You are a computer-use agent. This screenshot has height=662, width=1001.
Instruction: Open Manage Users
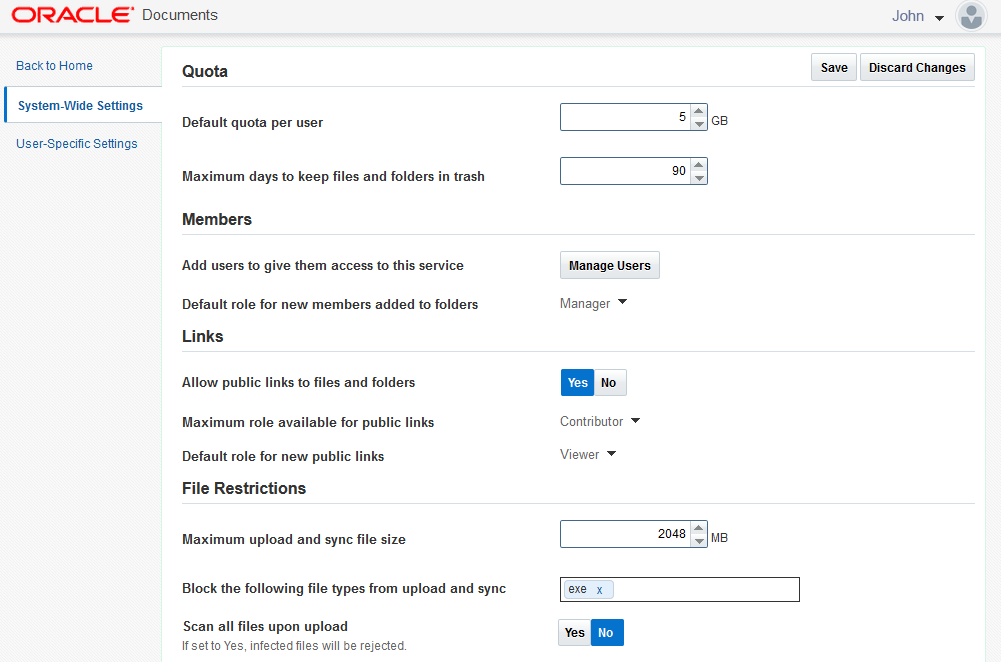[x=609, y=265]
